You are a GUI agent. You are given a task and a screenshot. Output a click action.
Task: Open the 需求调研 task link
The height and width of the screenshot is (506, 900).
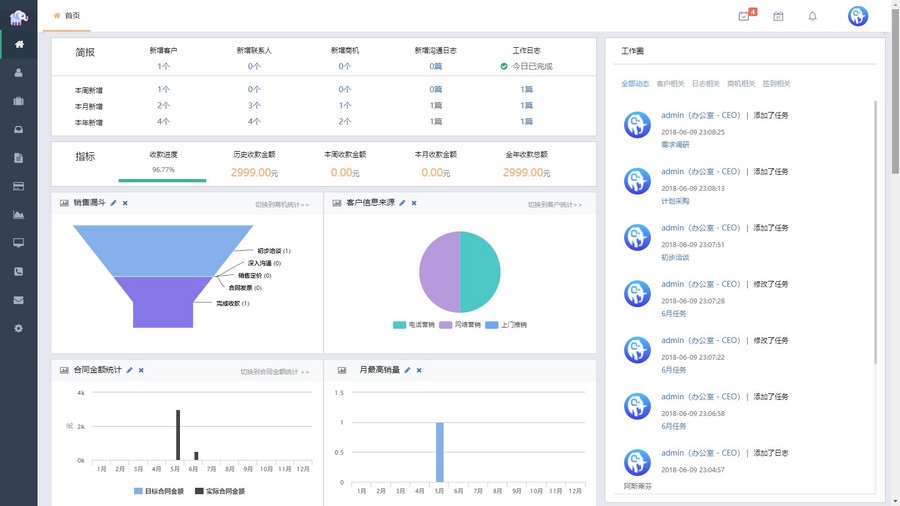click(x=675, y=145)
